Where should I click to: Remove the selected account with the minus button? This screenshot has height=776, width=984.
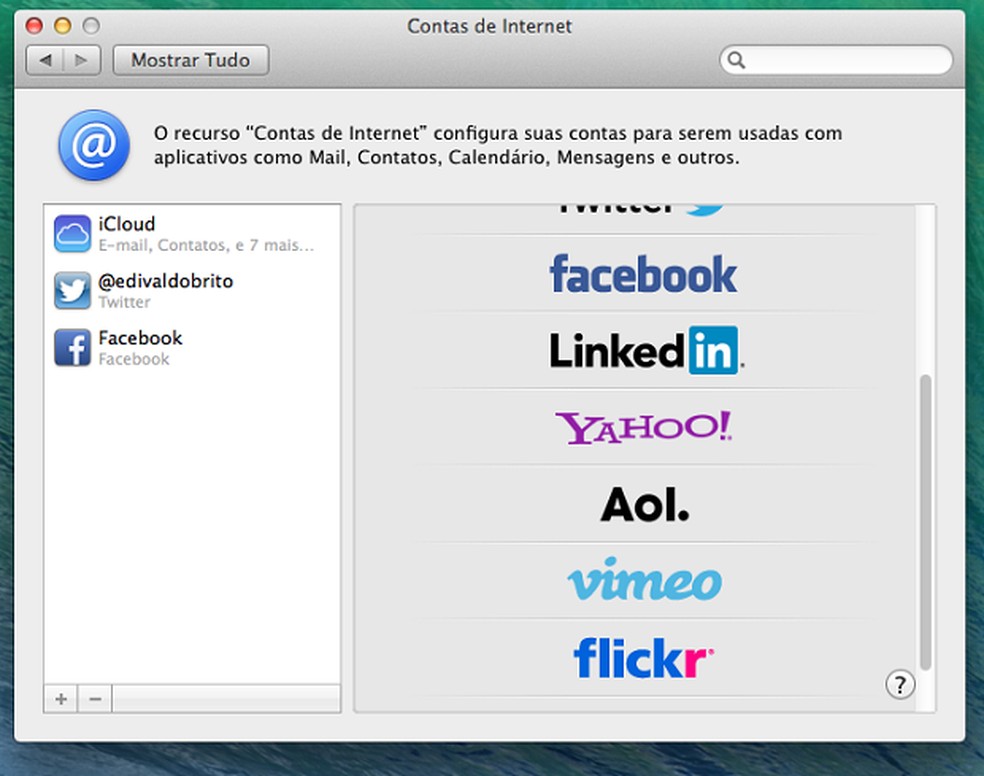point(94,698)
